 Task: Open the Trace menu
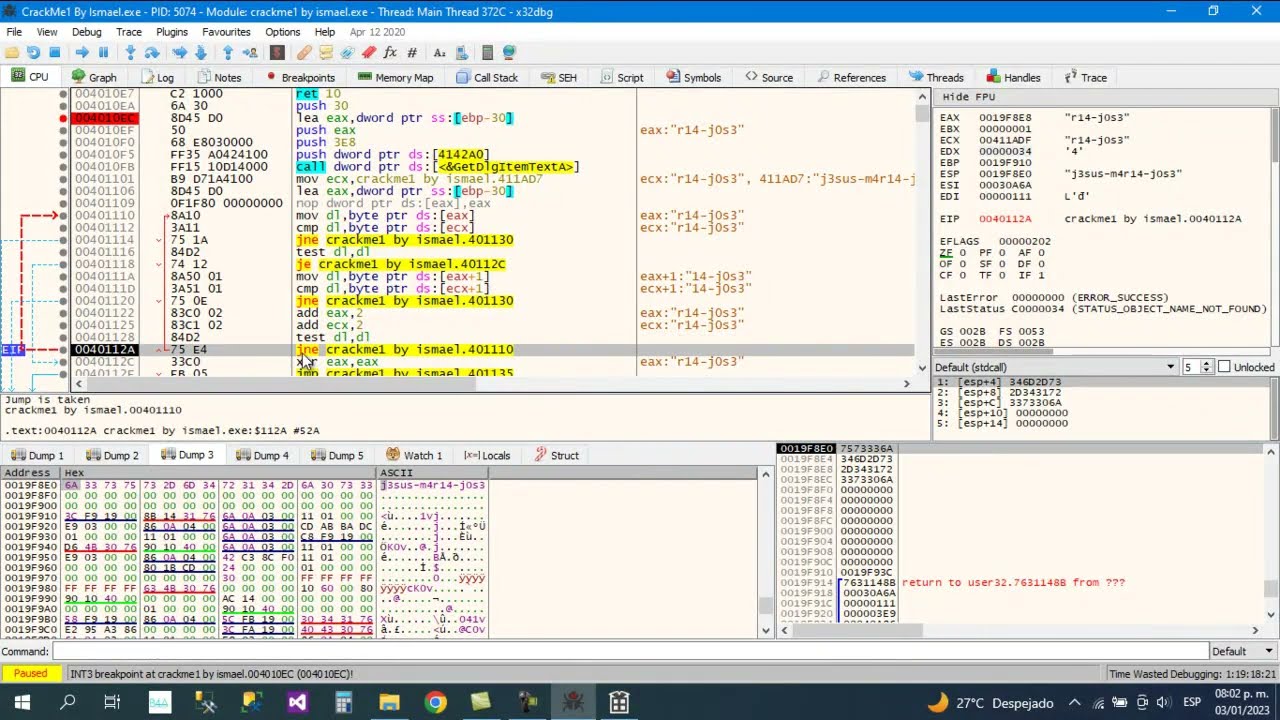(x=129, y=32)
